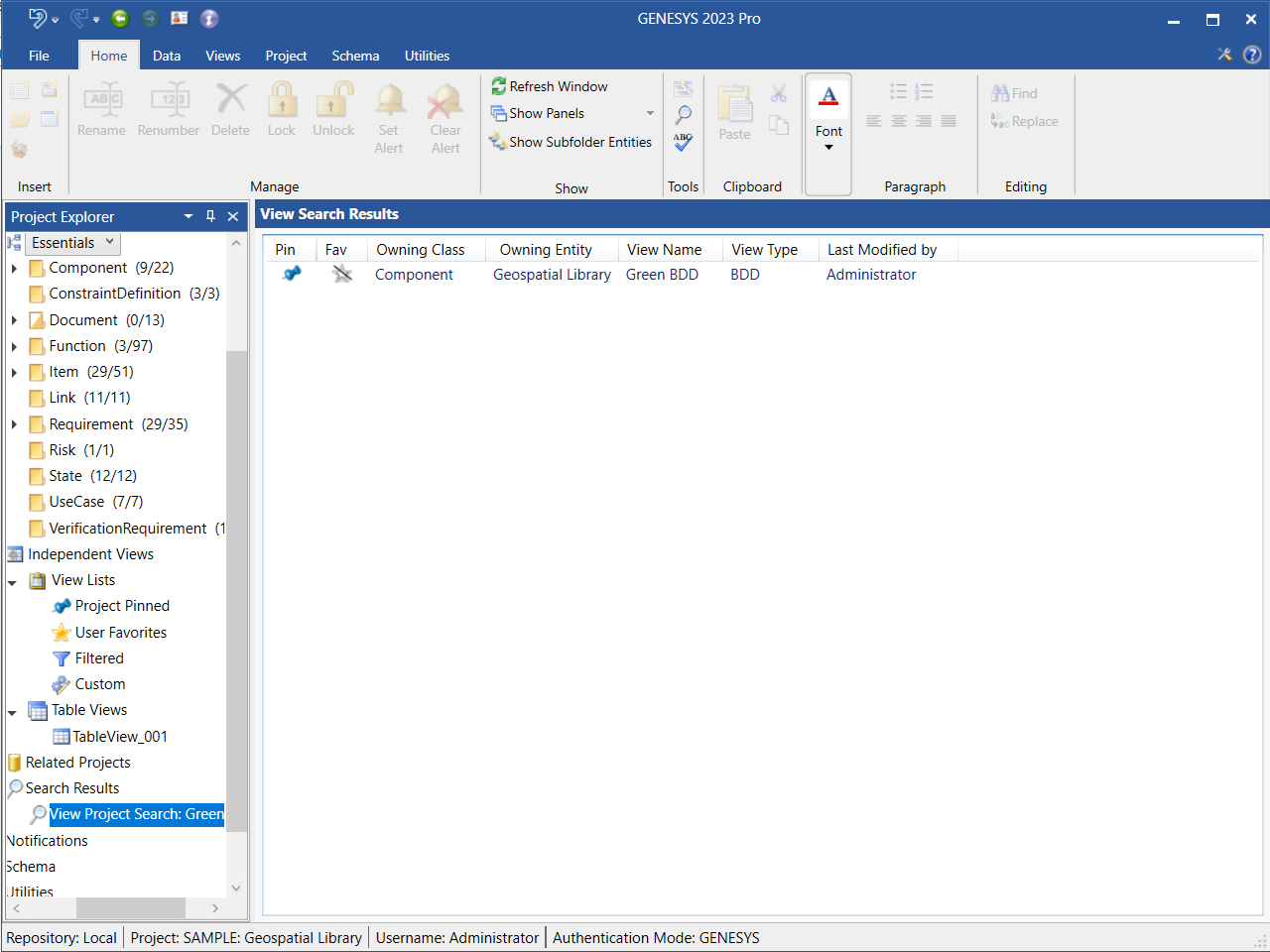Click the green back arrow in title bar
Viewport: 1270px width, 952px height.
[120, 19]
